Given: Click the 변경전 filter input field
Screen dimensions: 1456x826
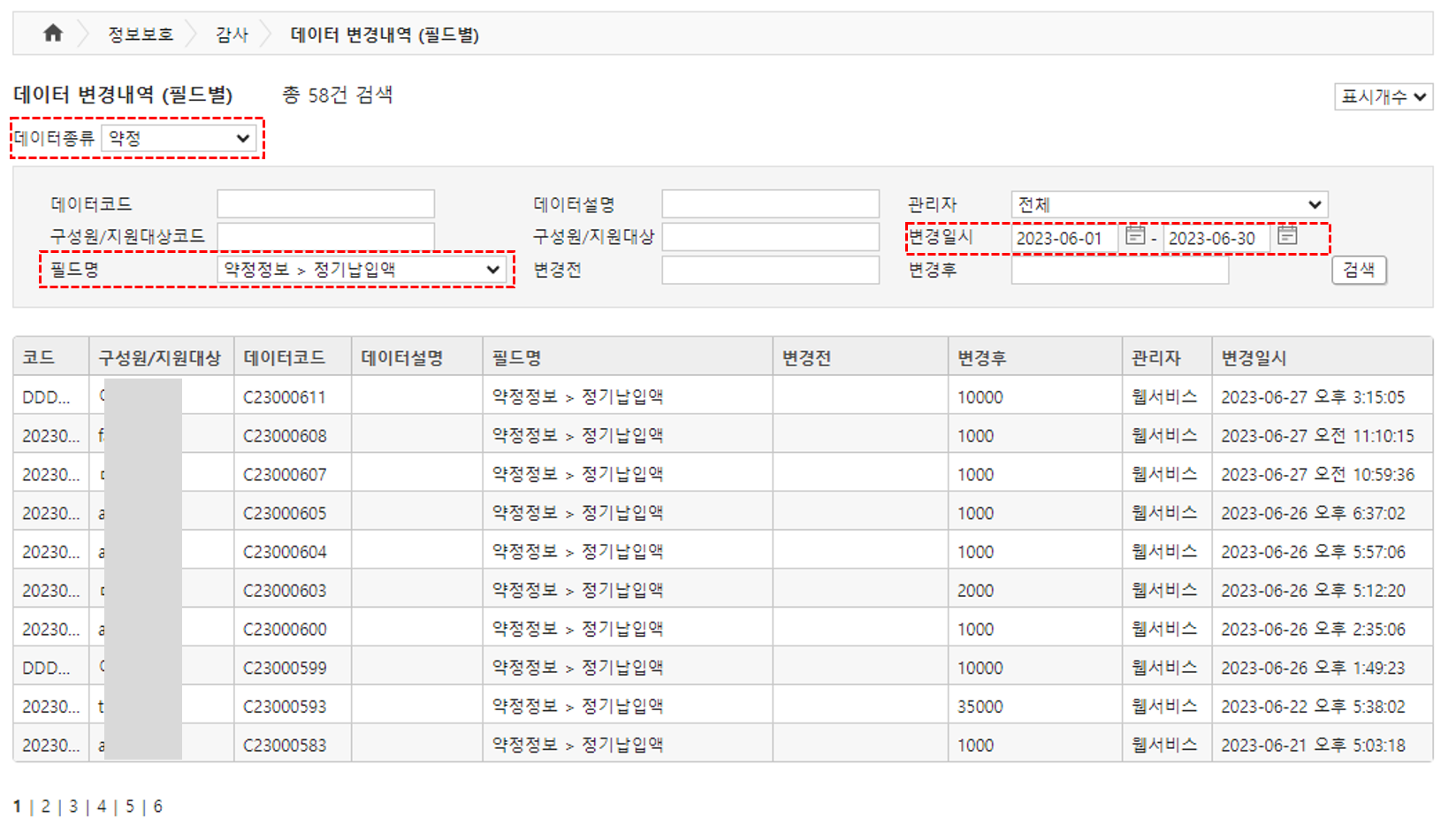Looking at the screenshot, I should click(x=770, y=270).
